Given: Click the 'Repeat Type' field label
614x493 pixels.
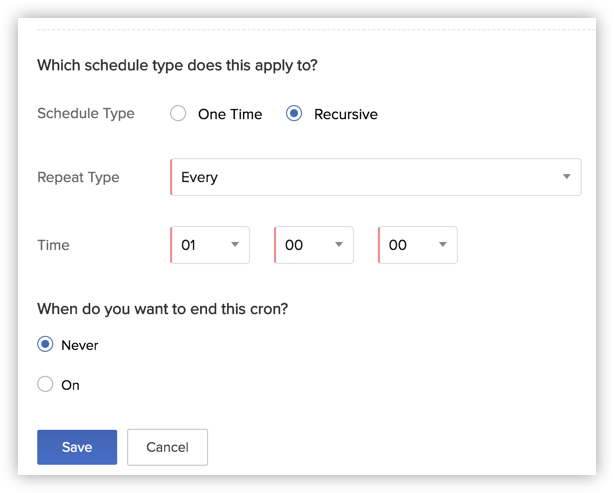Looking at the screenshot, I should [78, 177].
